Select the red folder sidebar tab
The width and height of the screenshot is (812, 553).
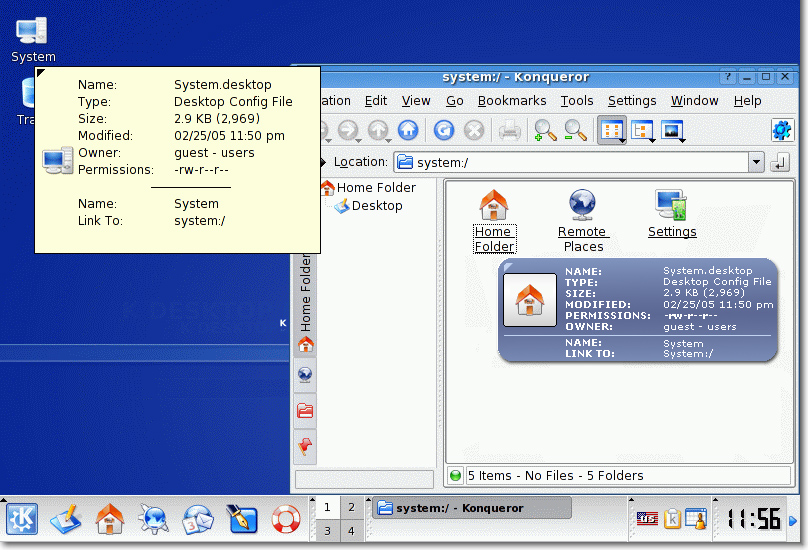305,411
